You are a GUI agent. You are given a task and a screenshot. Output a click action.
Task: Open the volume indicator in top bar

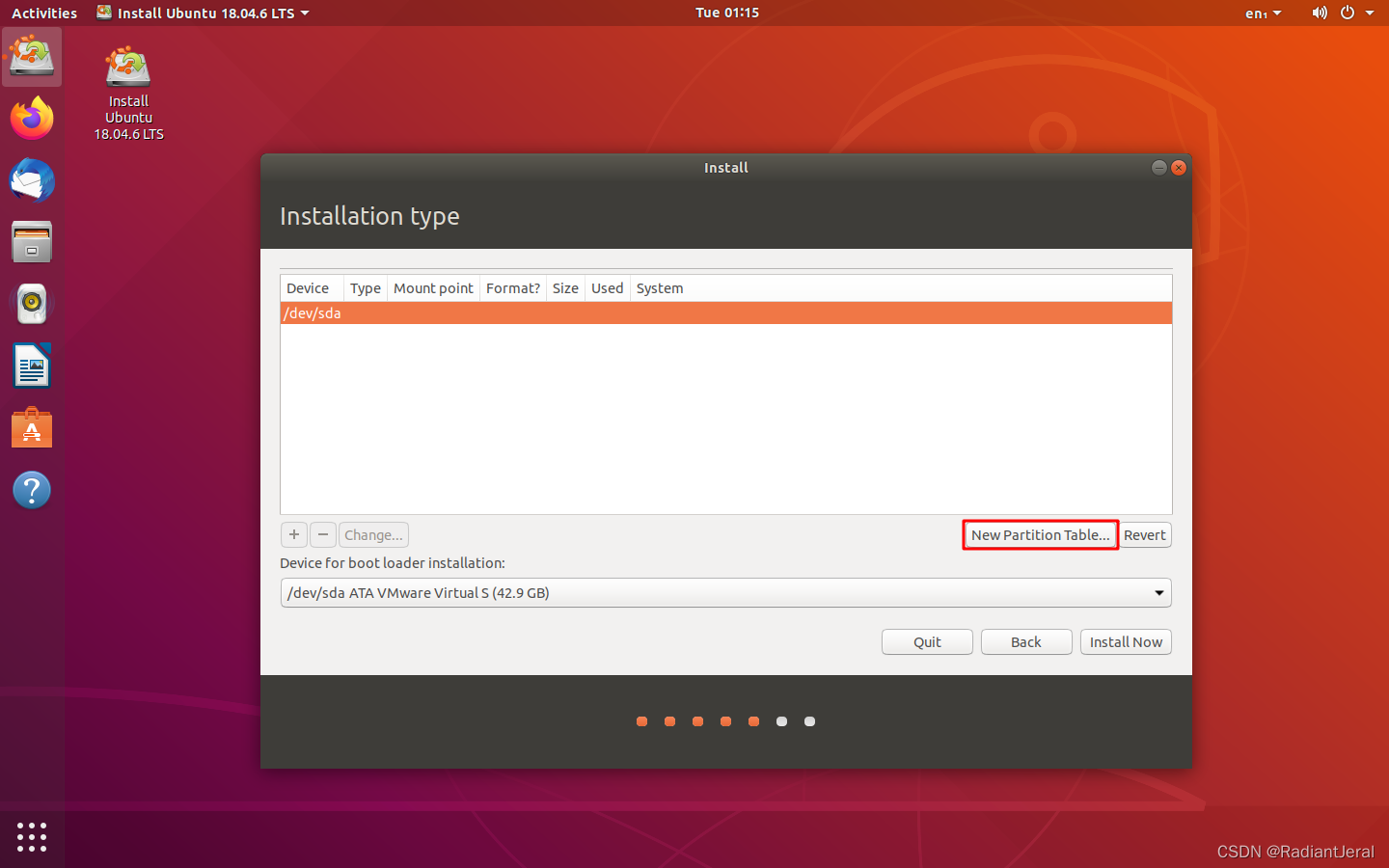point(1320,13)
